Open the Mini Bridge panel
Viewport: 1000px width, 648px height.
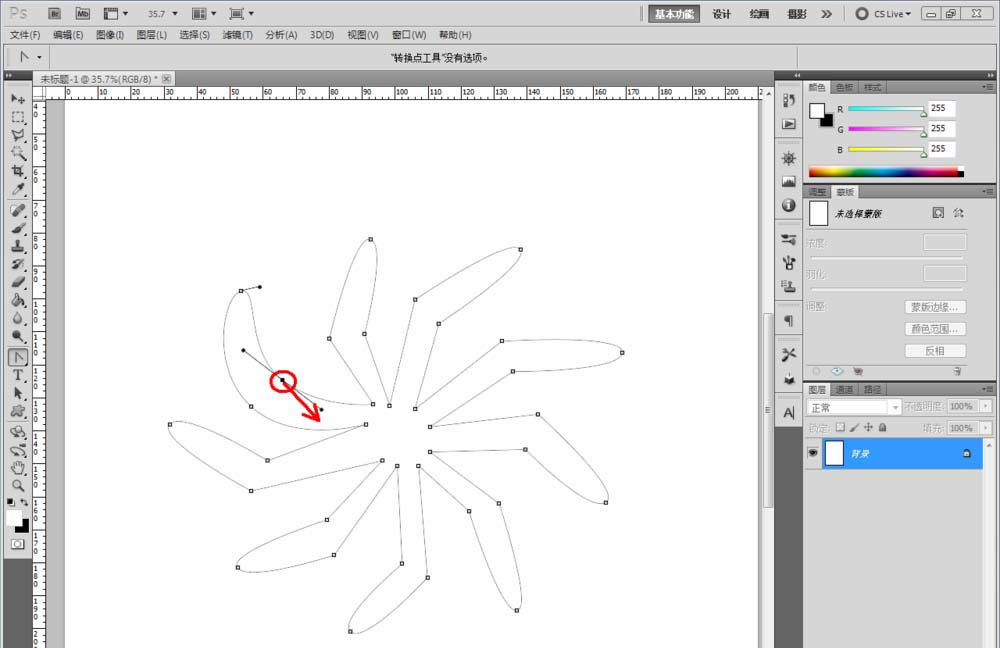coord(82,13)
